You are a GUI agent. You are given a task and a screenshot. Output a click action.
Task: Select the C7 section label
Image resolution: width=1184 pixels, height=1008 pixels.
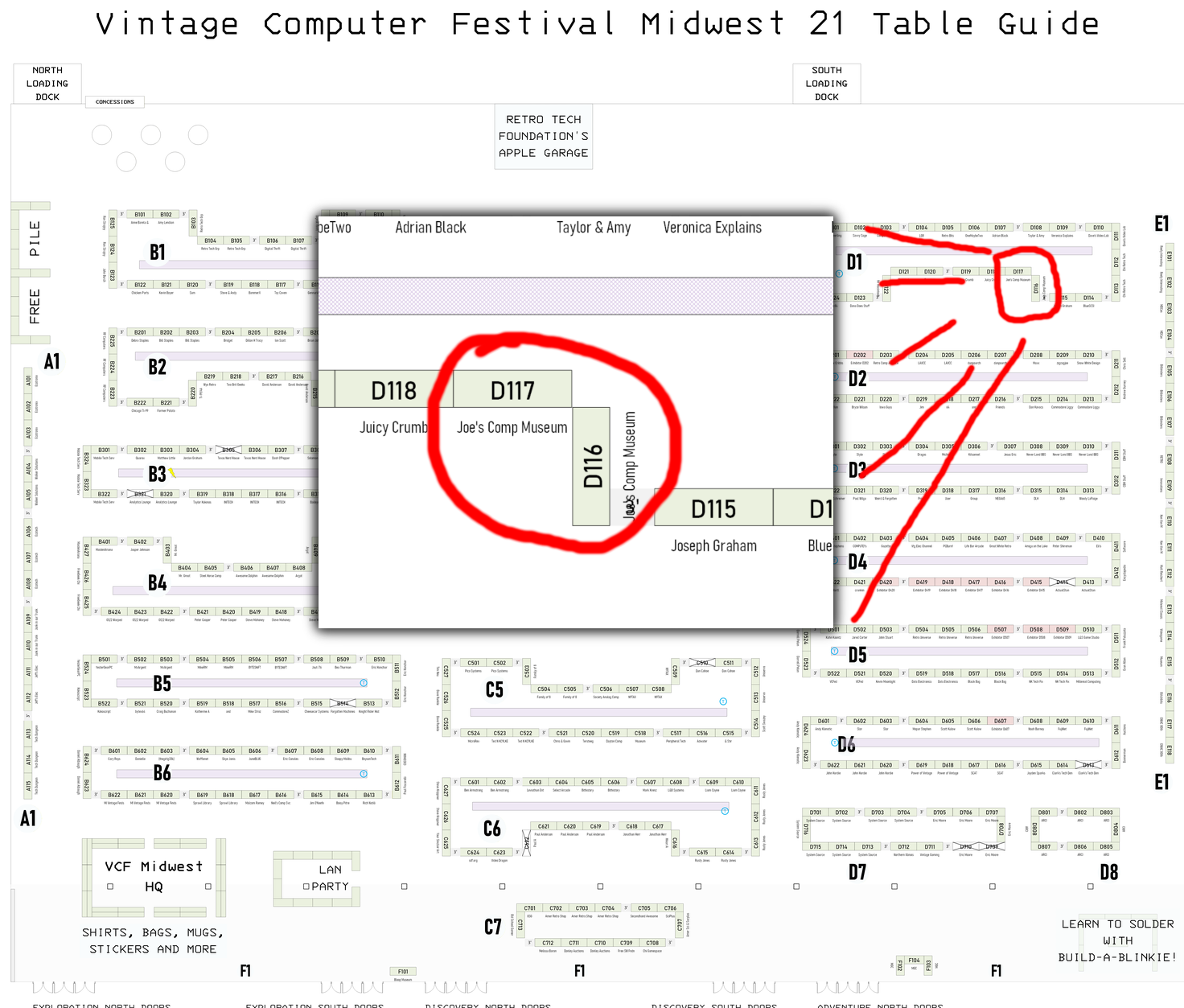pyautogui.click(x=493, y=928)
